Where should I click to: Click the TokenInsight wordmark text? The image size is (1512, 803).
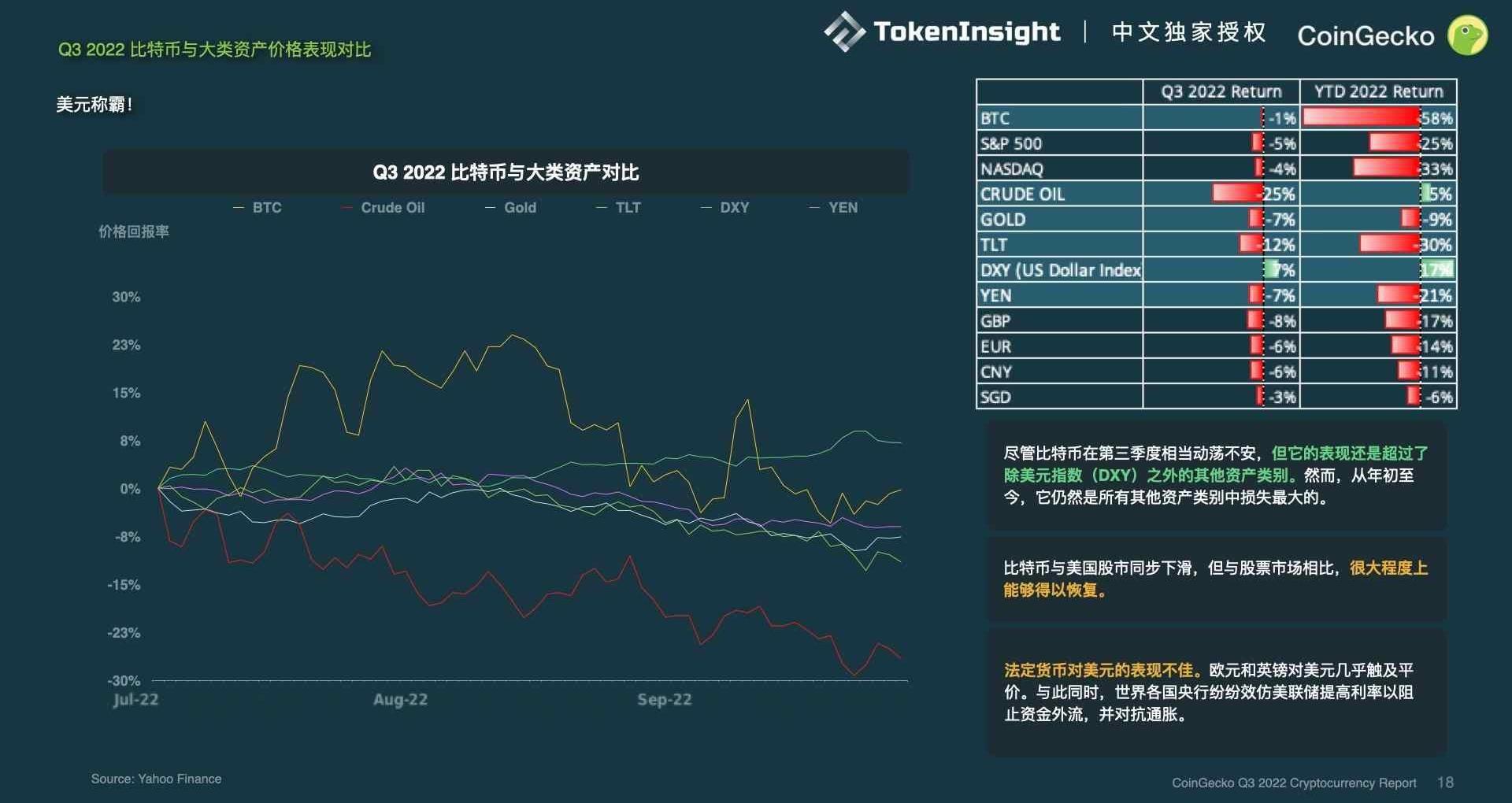point(966,31)
